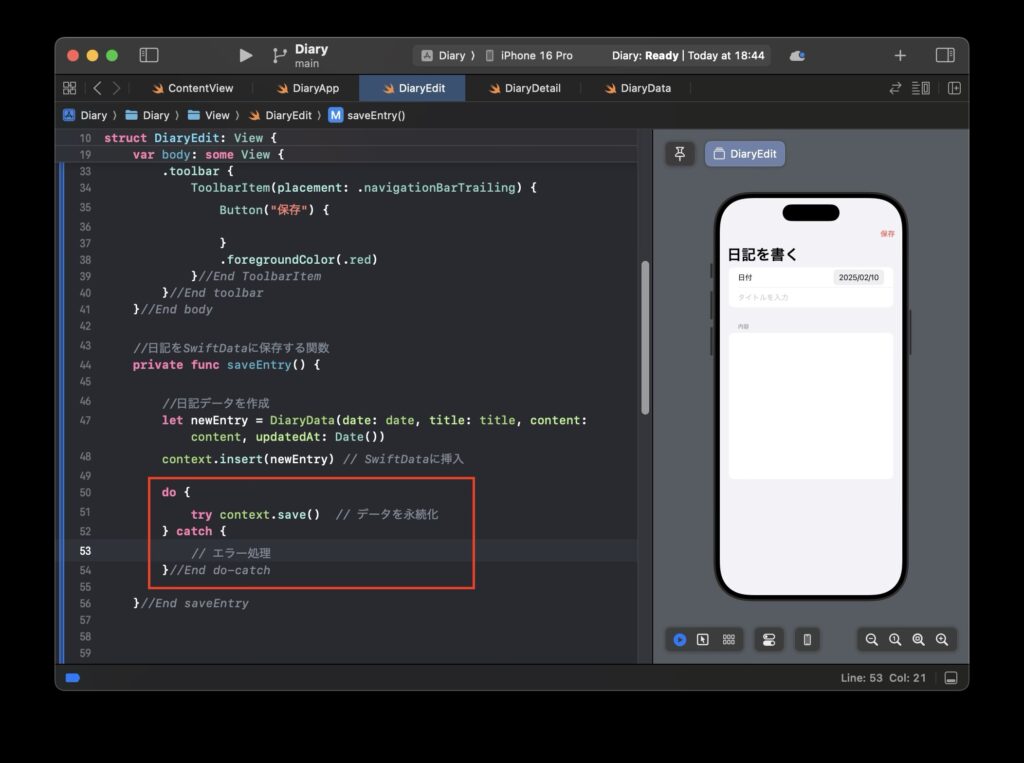This screenshot has width=1024, height=763.
Task: Click View folder in breadcrumb
Action: click(209, 116)
